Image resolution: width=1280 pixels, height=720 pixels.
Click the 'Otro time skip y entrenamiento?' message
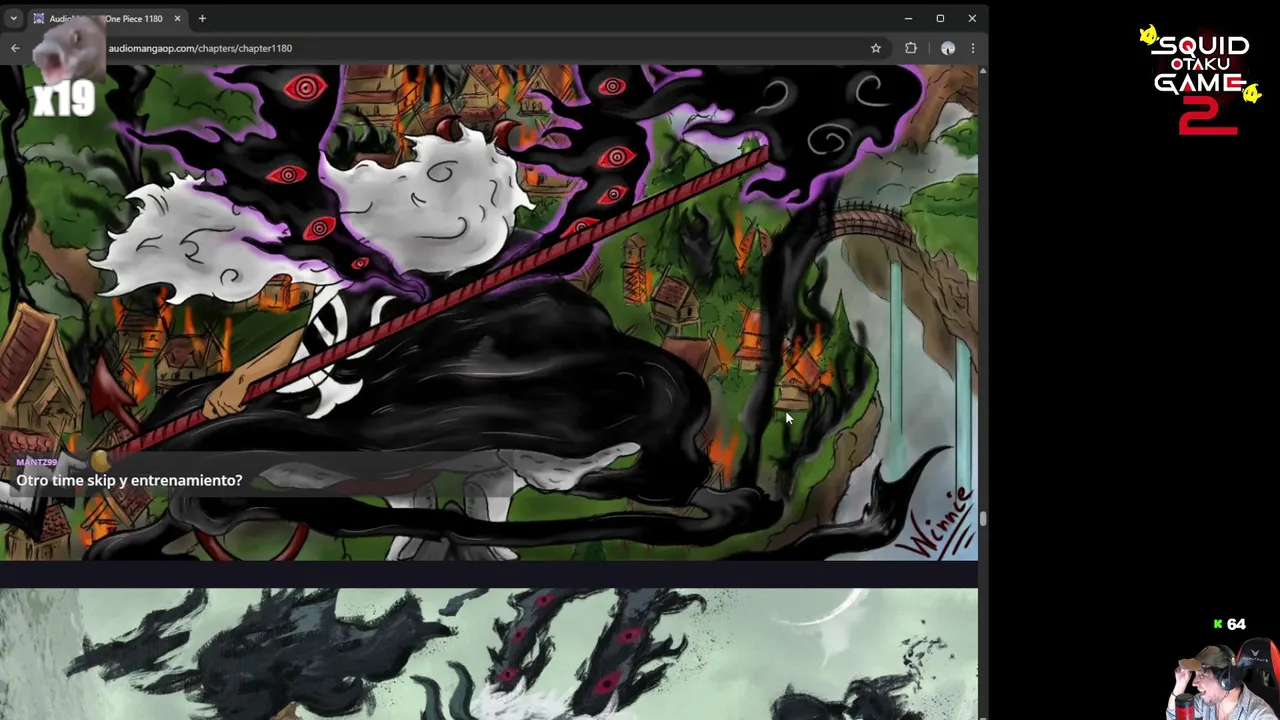click(129, 481)
